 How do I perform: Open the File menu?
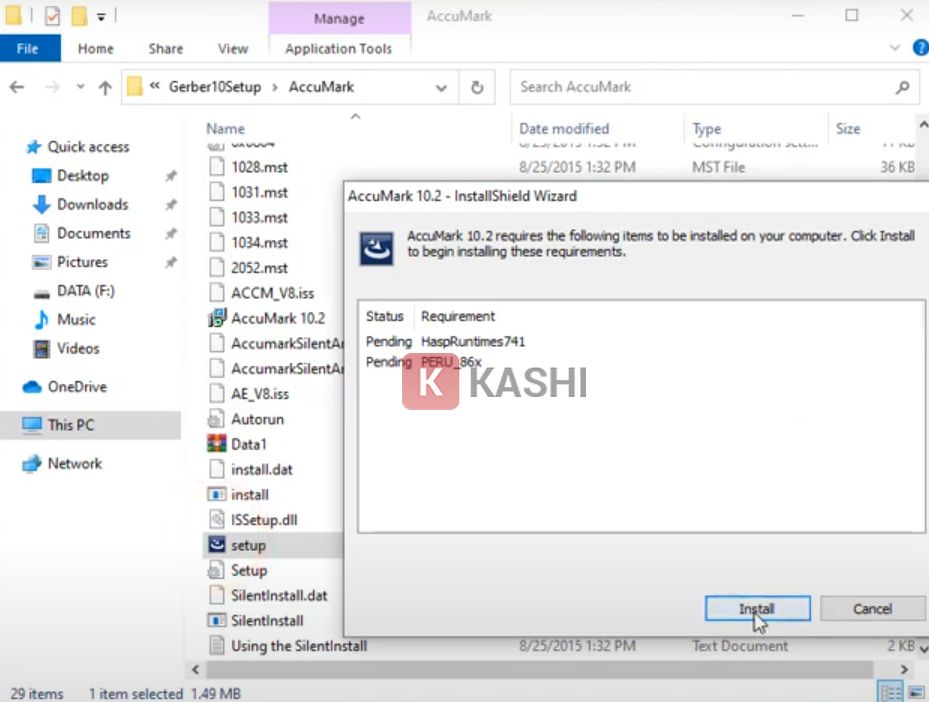28,48
